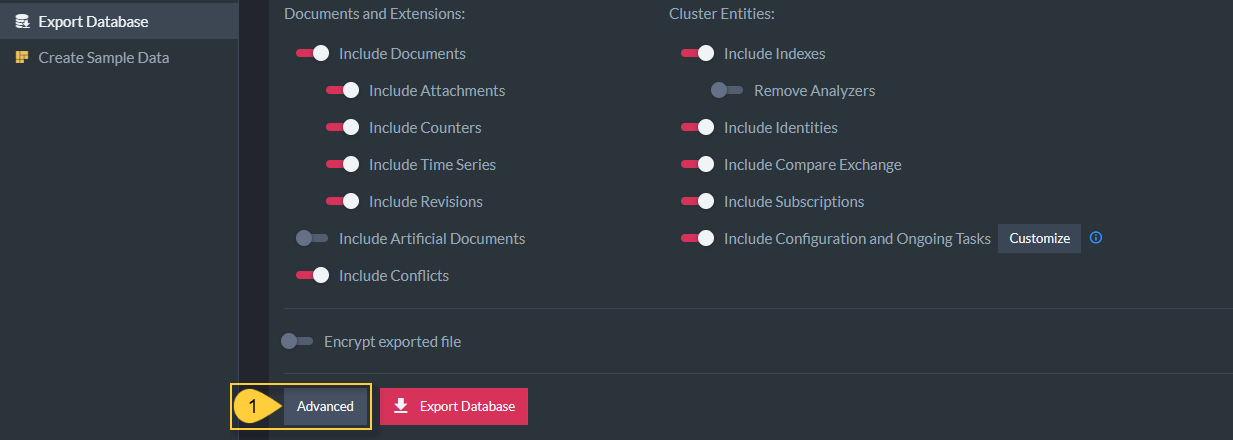Toggle Include Time Series switch
1233x440 pixels.
pos(342,165)
